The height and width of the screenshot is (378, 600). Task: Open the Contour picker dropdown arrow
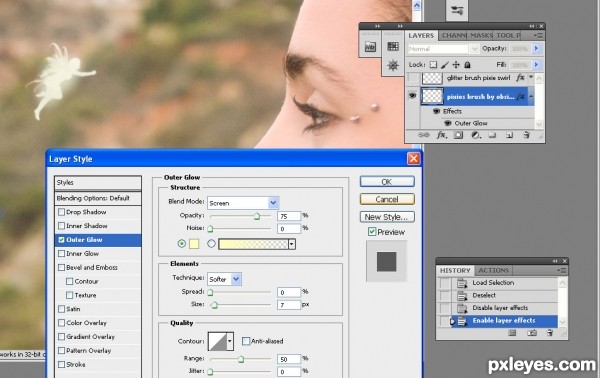pos(230,341)
